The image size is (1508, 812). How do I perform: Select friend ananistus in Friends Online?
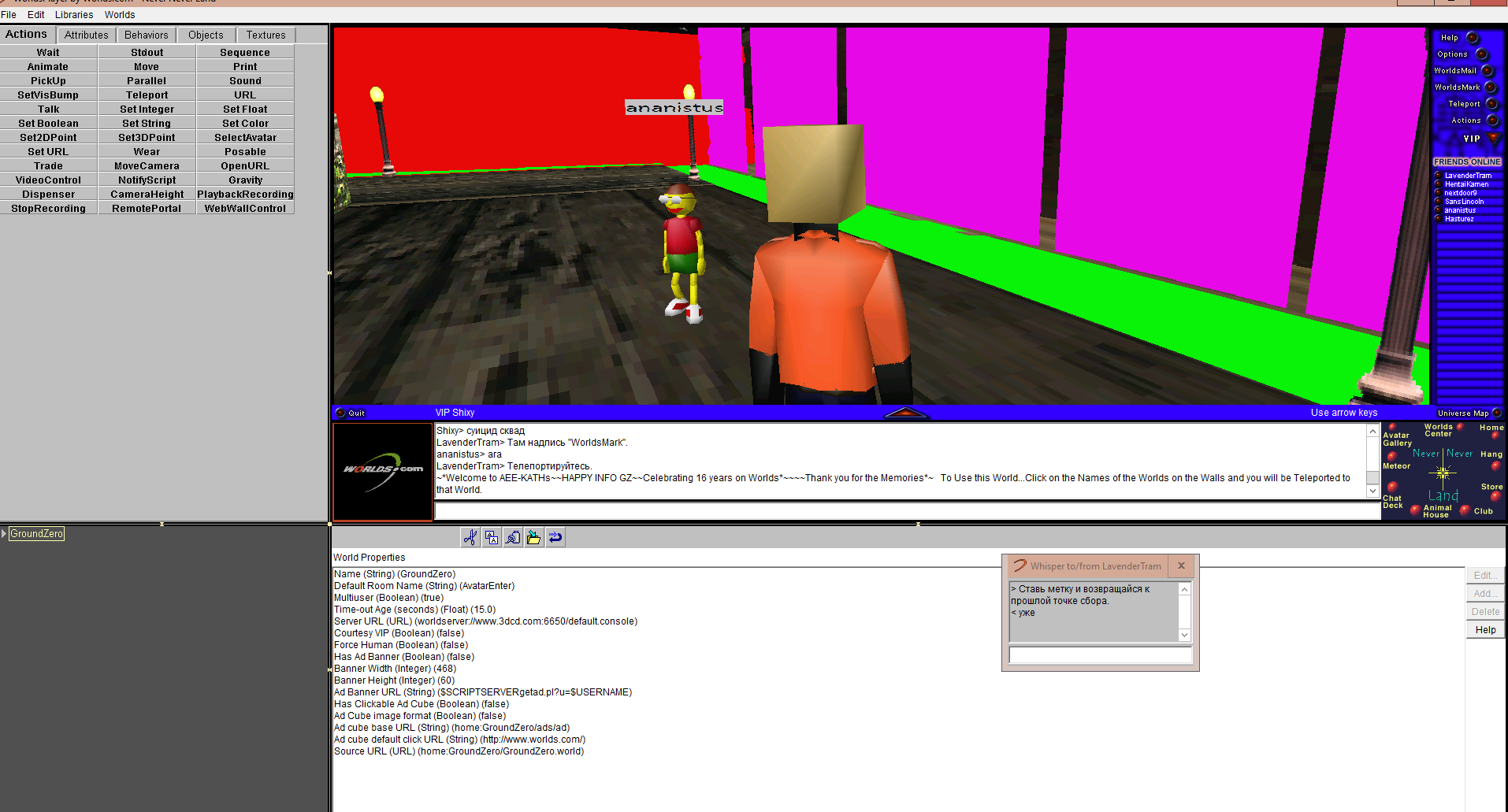(x=1460, y=210)
